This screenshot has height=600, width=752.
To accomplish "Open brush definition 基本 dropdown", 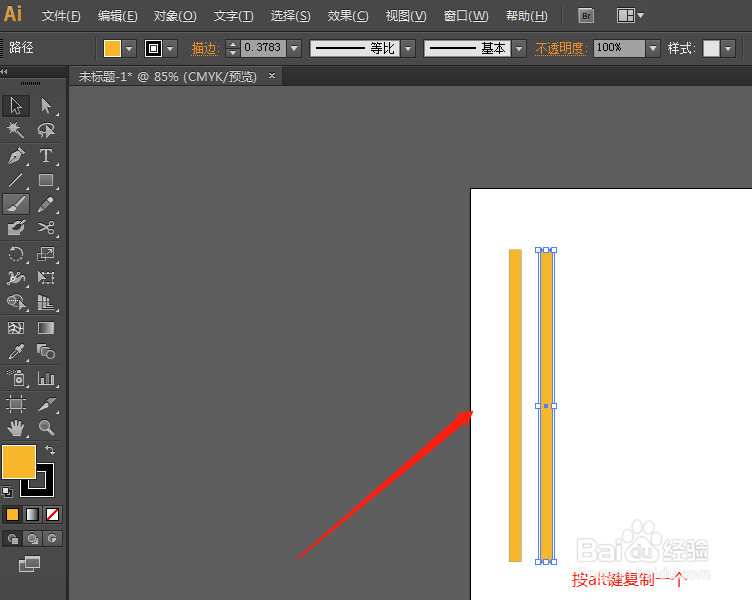I will [x=519, y=48].
